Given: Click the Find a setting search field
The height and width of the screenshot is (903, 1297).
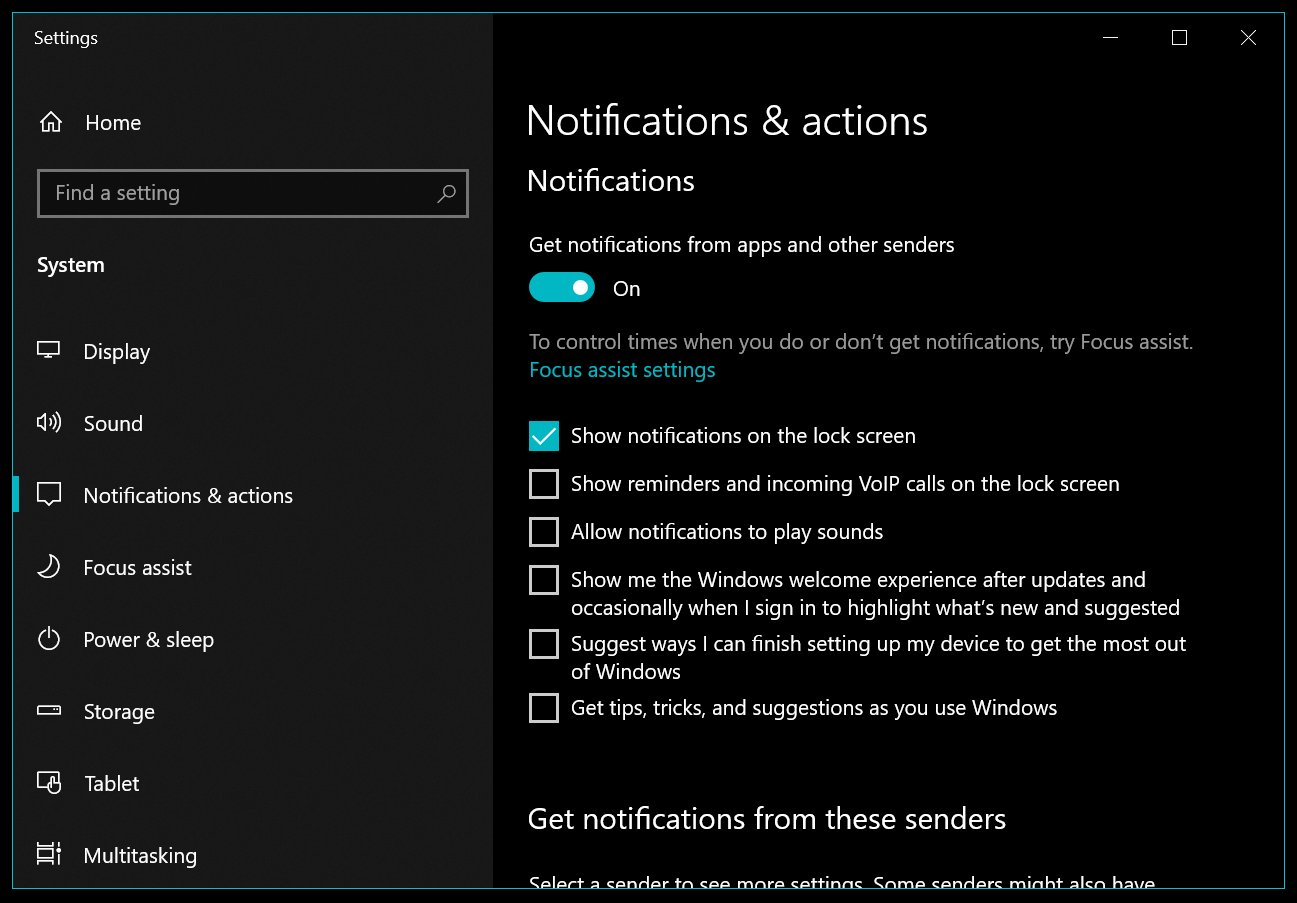Looking at the screenshot, I should pyautogui.click(x=253, y=194).
